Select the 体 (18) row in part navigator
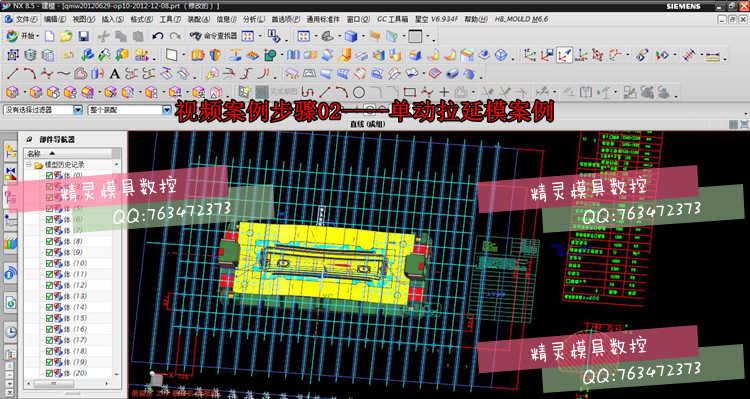Image resolution: width=750 pixels, height=399 pixels. (68, 351)
